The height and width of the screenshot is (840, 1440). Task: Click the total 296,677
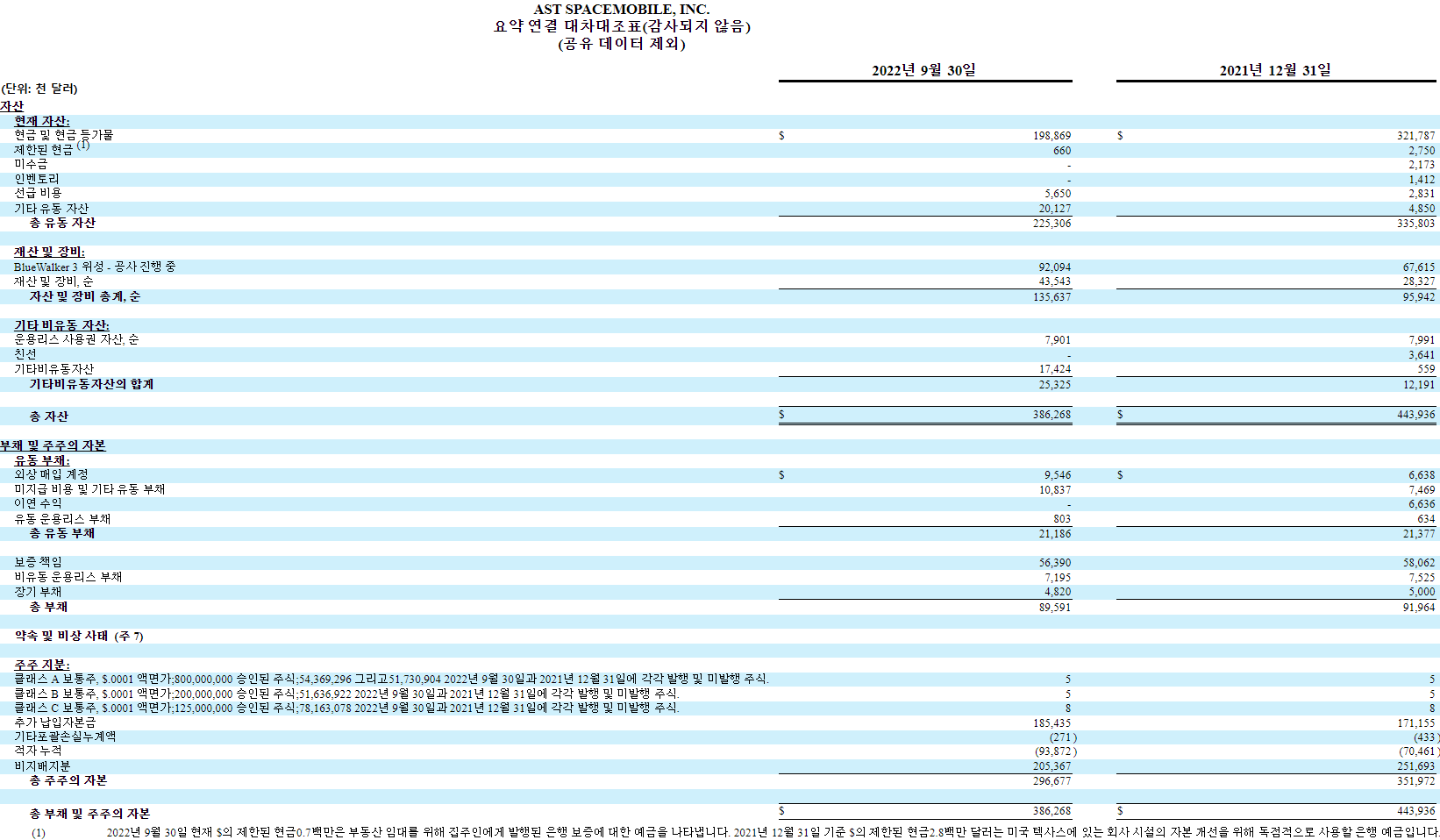(1051, 781)
